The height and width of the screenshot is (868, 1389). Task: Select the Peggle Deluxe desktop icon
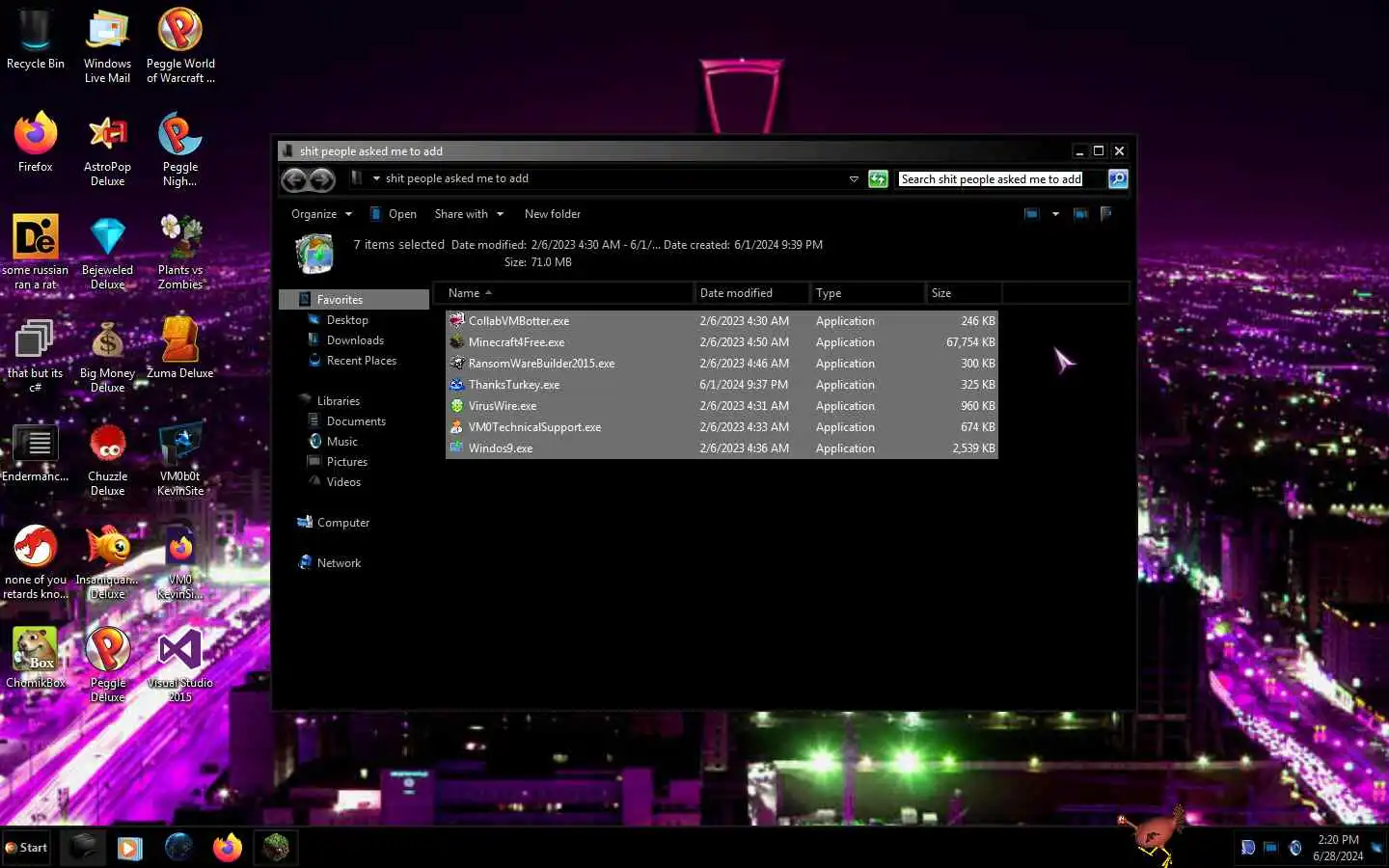[x=107, y=665]
